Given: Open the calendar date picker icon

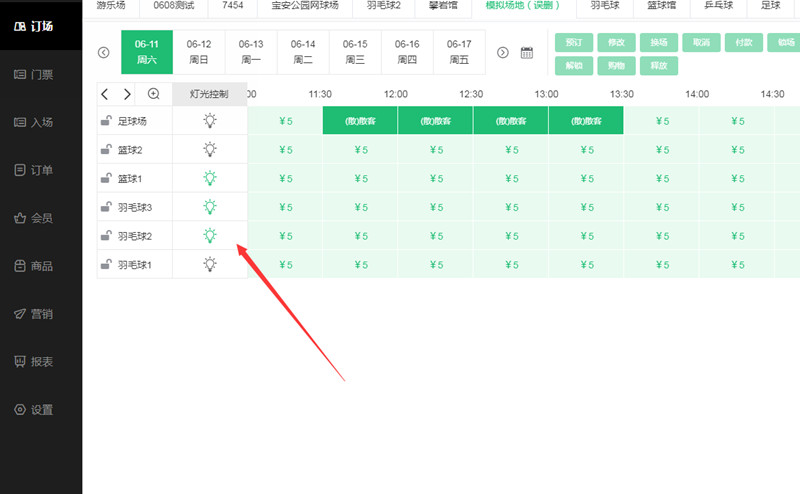Looking at the screenshot, I should click(x=527, y=53).
